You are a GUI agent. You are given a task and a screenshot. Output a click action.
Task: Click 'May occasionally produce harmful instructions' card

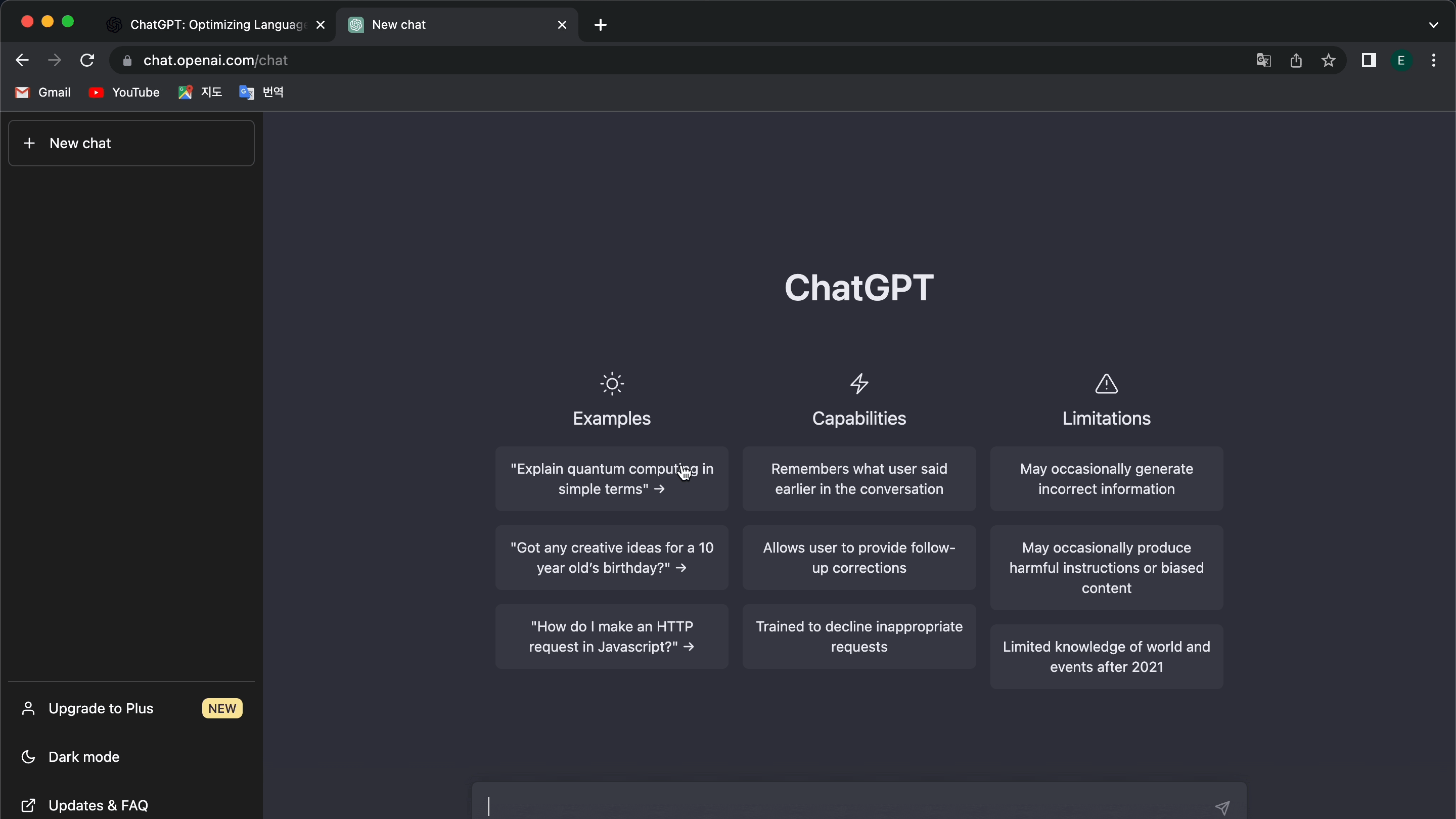click(x=1106, y=568)
